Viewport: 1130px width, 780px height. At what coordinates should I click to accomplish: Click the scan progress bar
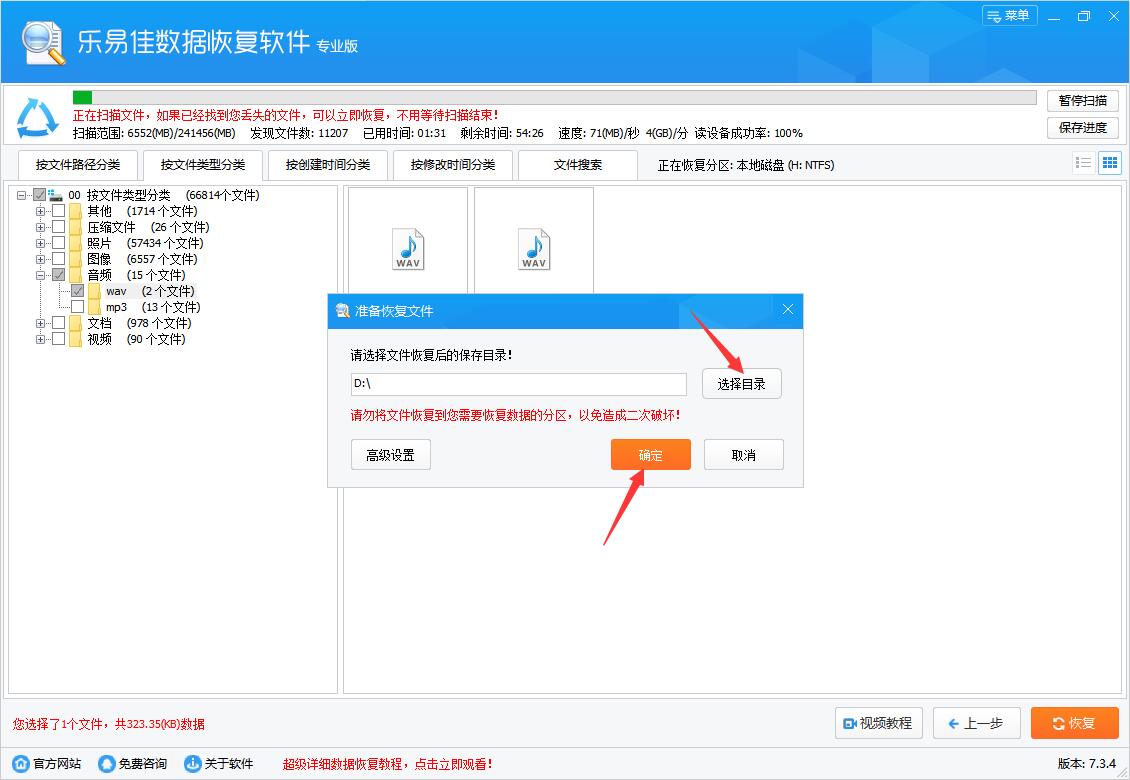554,97
